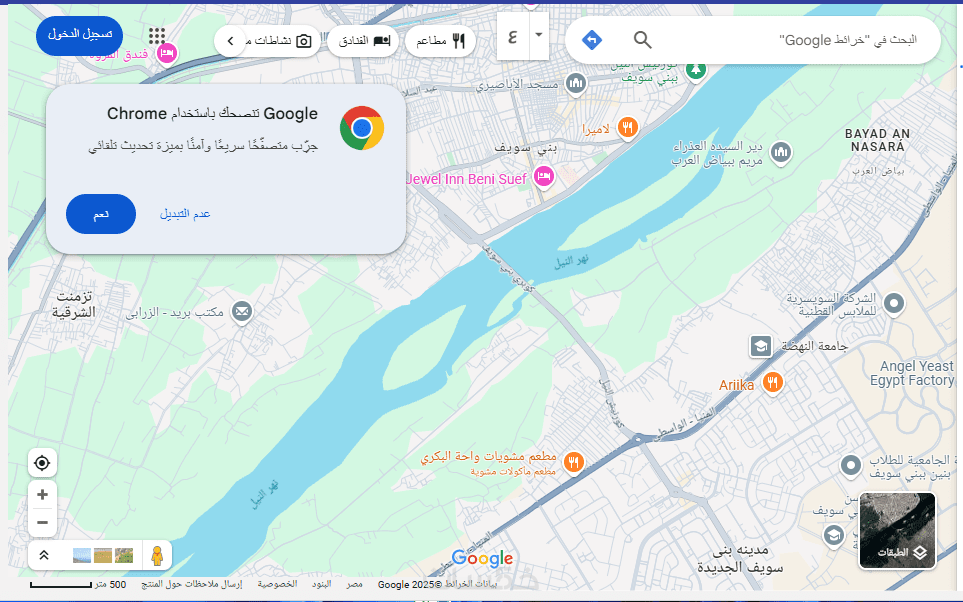Activate the Street View pegman icon
The image size is (963, 602).
(157, 555)
